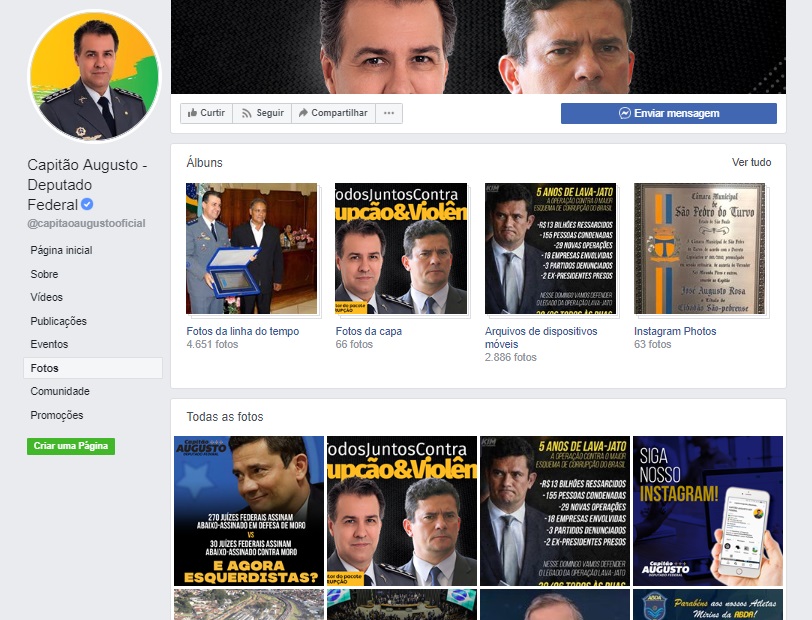The image size is (812, 620).
Task: Open the Fotos da capa album thumbnail
Action: (x=401, y=248)
